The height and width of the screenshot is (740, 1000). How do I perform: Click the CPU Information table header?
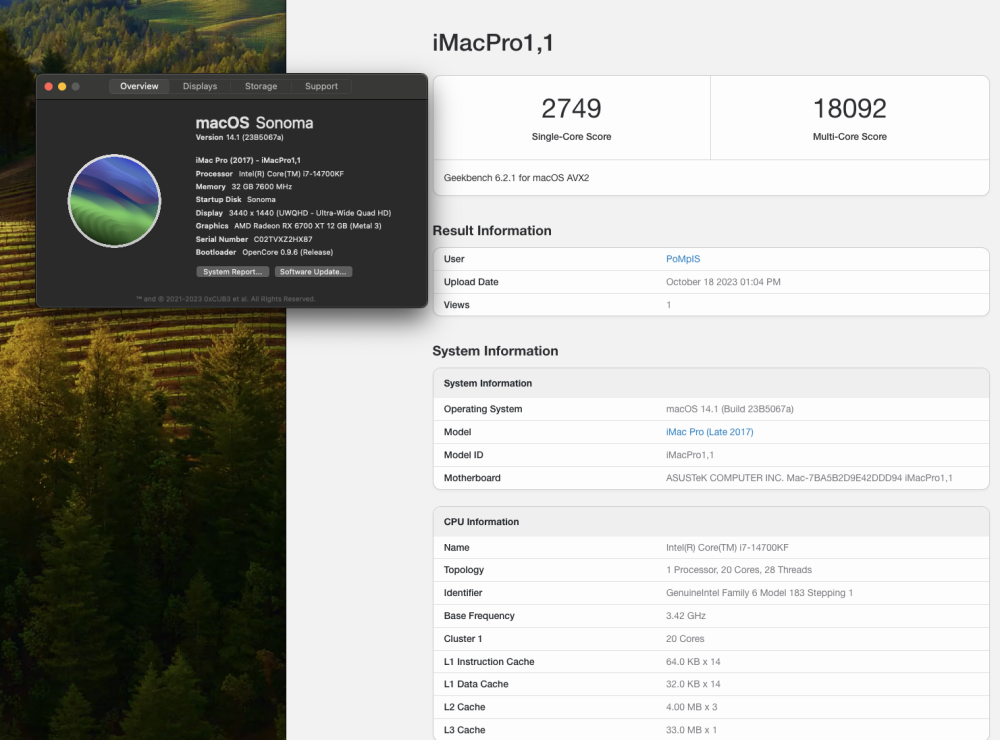pos(711,522)
